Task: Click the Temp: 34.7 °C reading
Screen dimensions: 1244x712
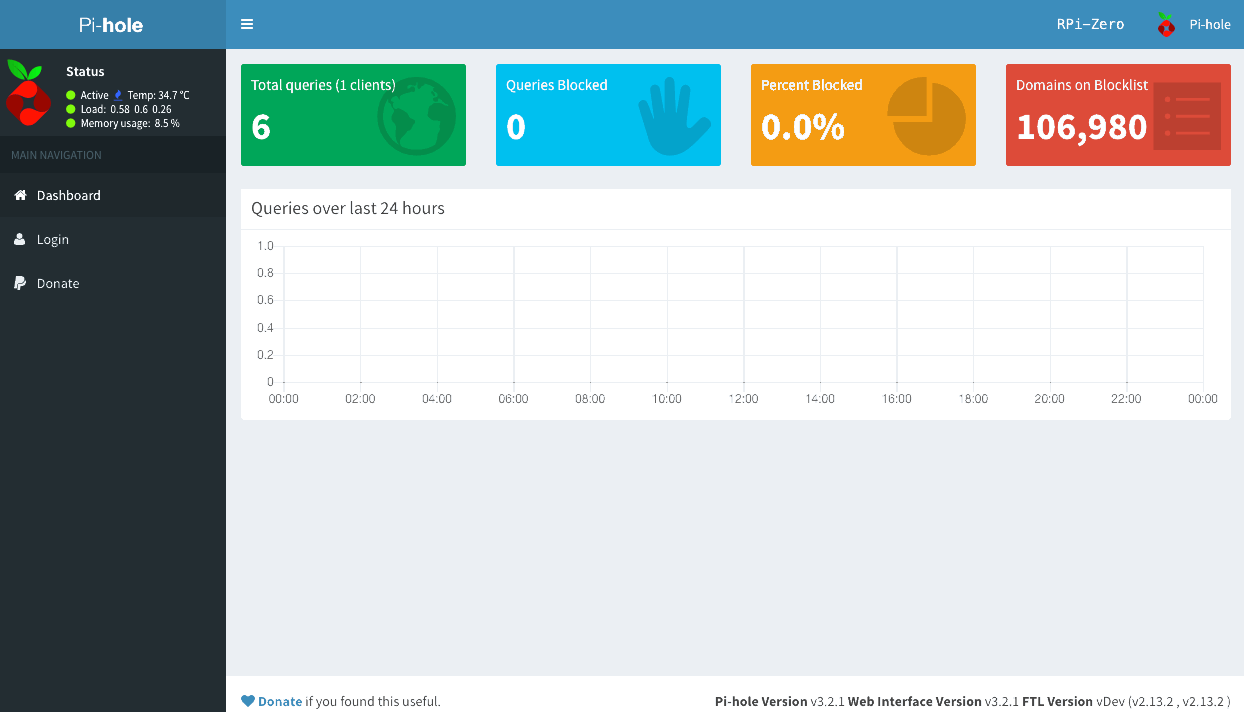Action: click(158, 95)
